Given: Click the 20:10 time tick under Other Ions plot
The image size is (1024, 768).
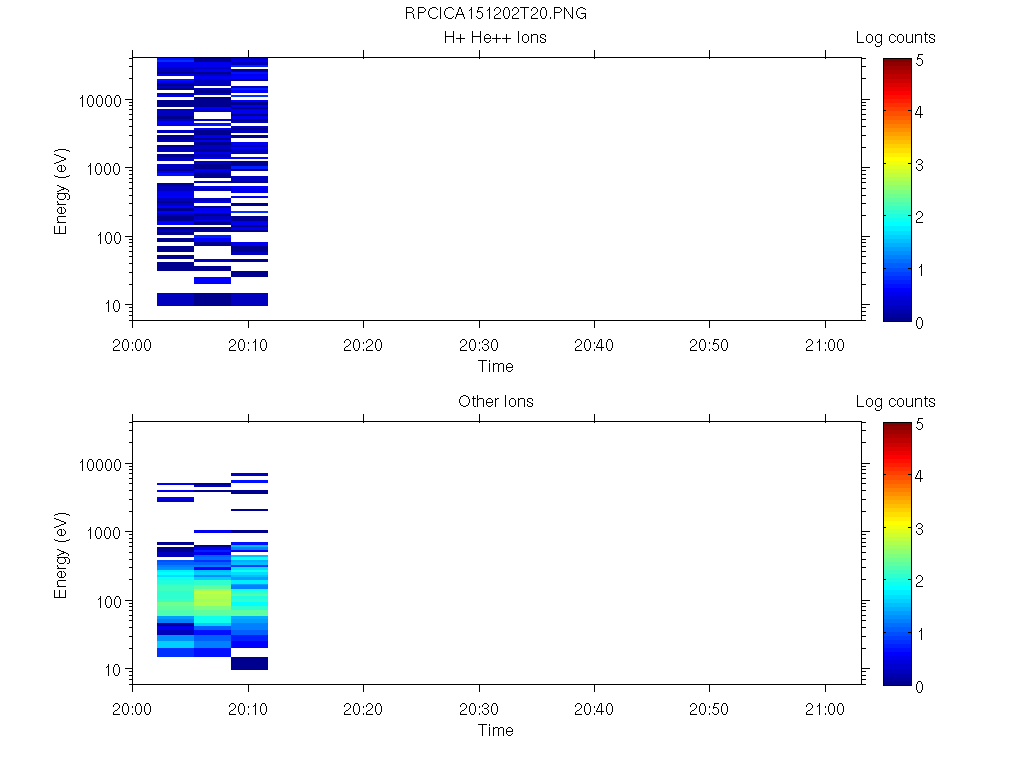Looking at the screenshot, I should pyautogui.click(x=248, y=709).
